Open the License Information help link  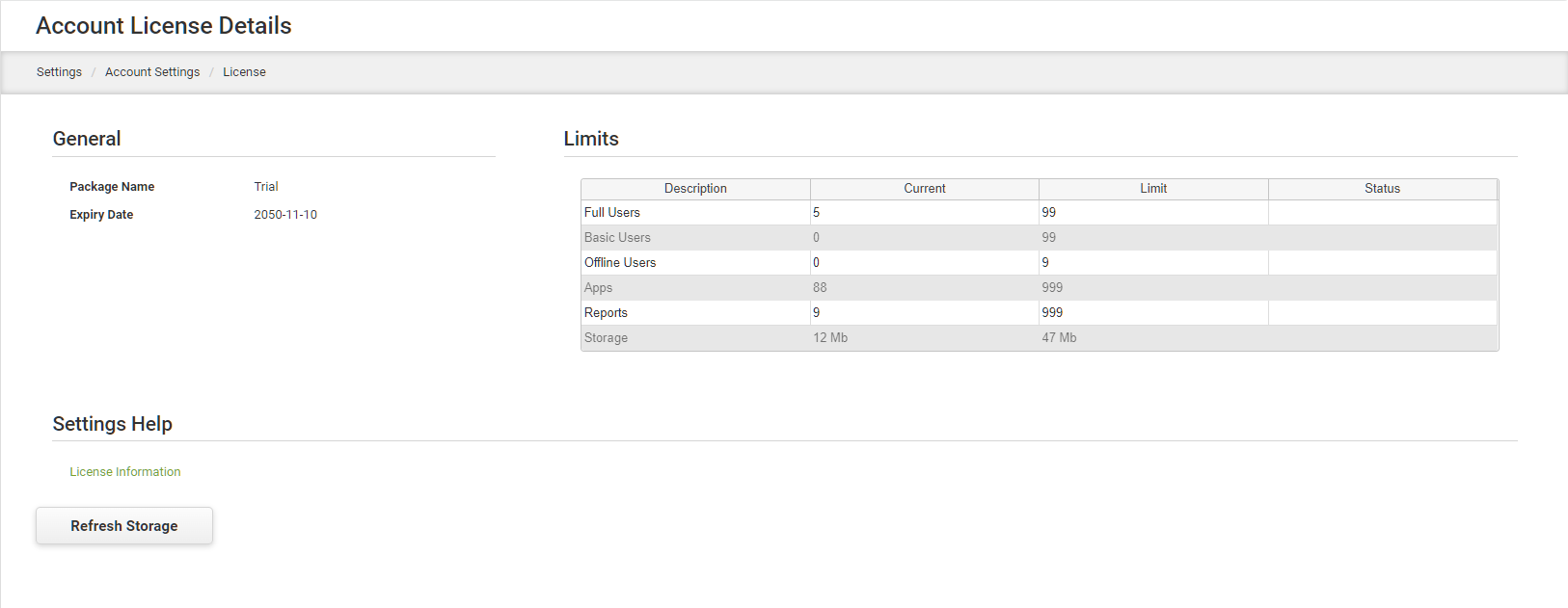[125, 472]
